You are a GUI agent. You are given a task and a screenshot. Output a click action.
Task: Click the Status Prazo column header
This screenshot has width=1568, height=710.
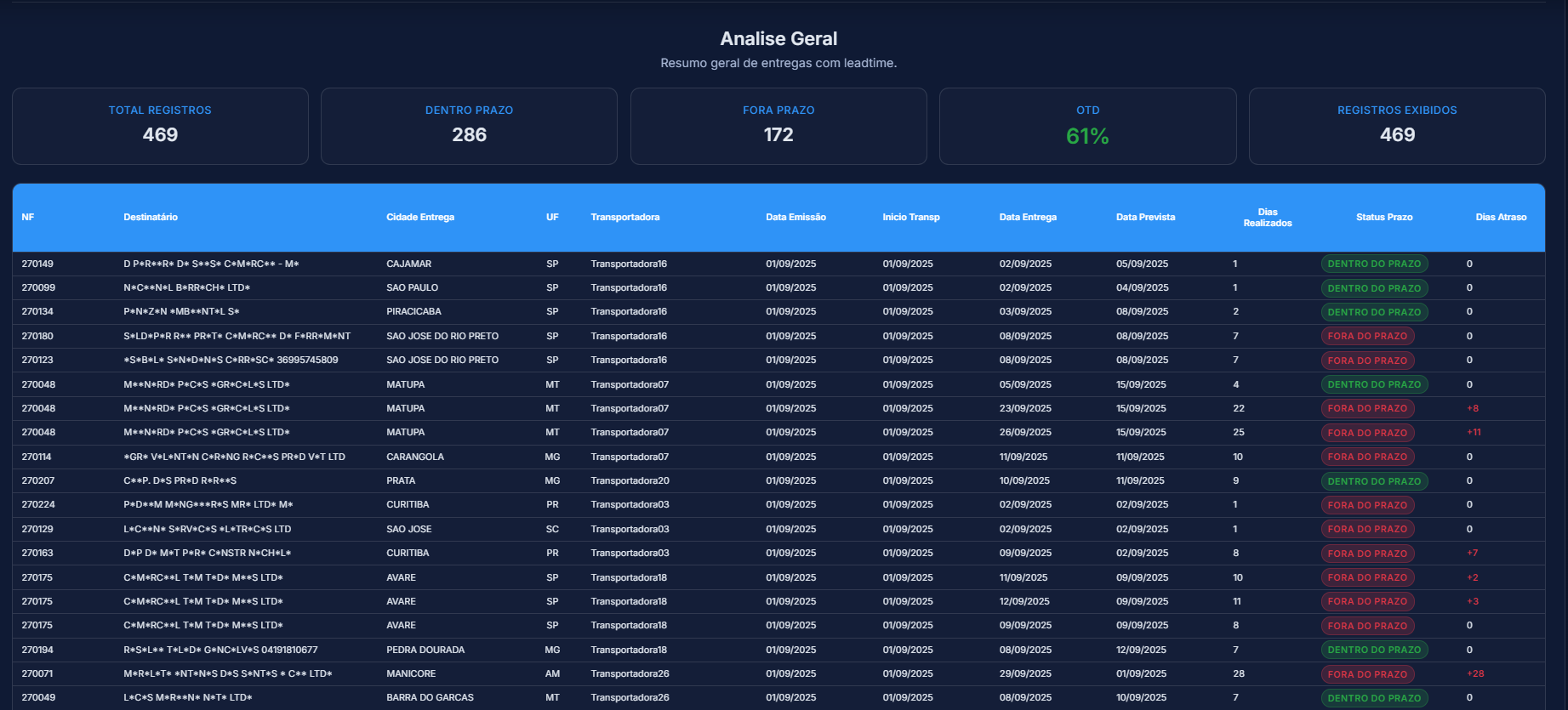click(1384, 218)
